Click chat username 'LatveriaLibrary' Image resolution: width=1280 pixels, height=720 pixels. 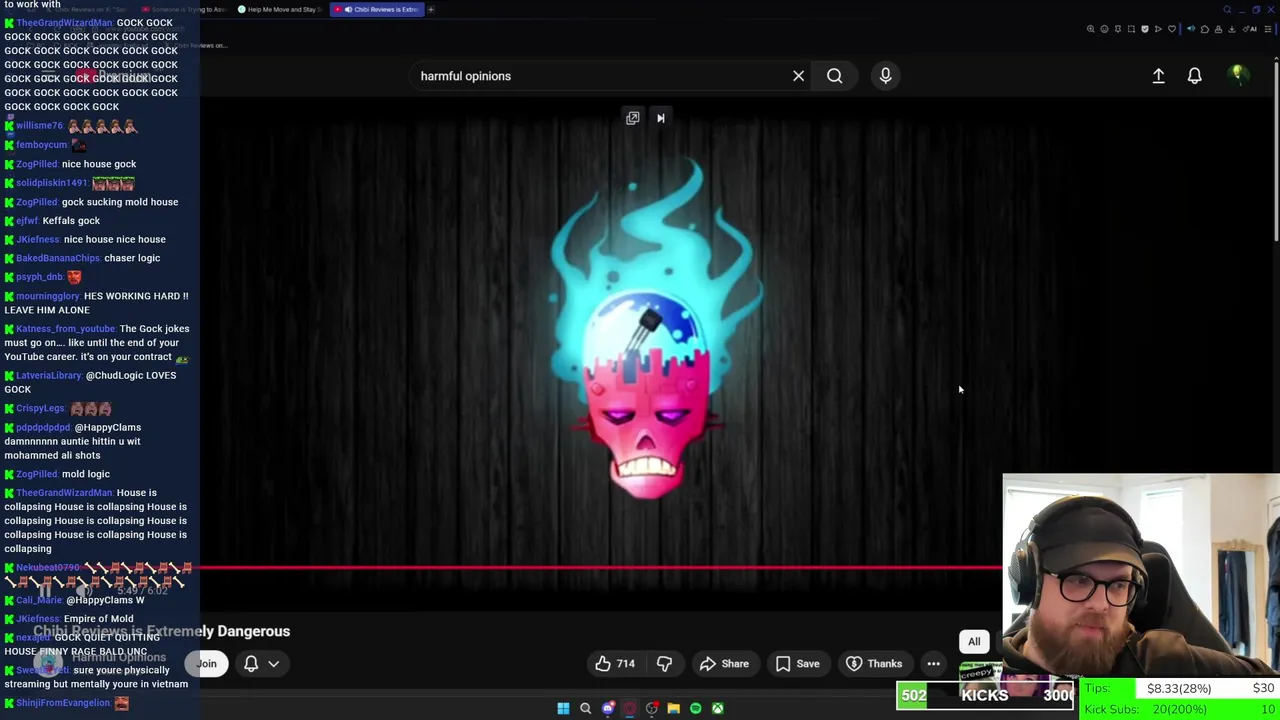point(49,375)
